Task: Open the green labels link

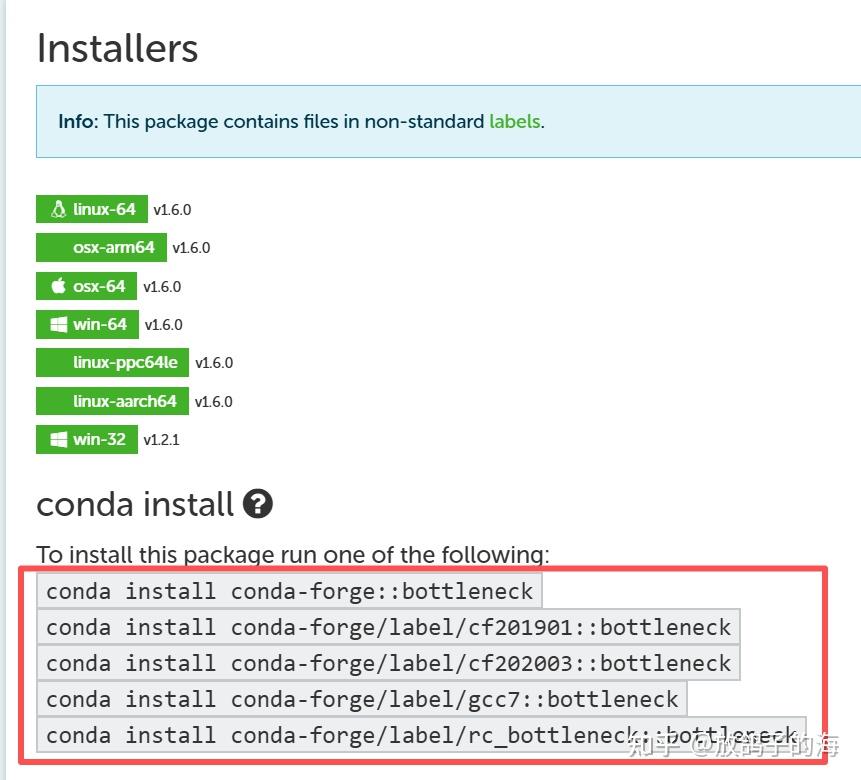Action: (x=514, y=122)
